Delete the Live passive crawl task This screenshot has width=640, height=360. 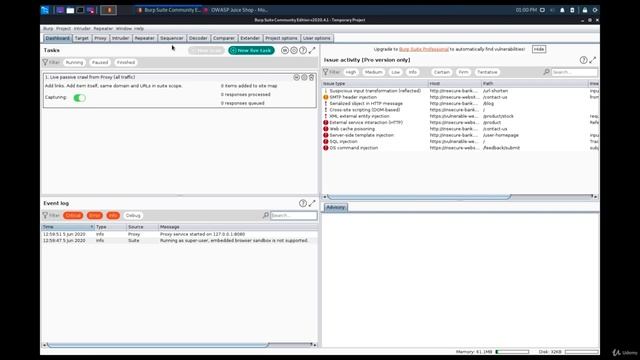pyautogui.click(x=311, y=77)
